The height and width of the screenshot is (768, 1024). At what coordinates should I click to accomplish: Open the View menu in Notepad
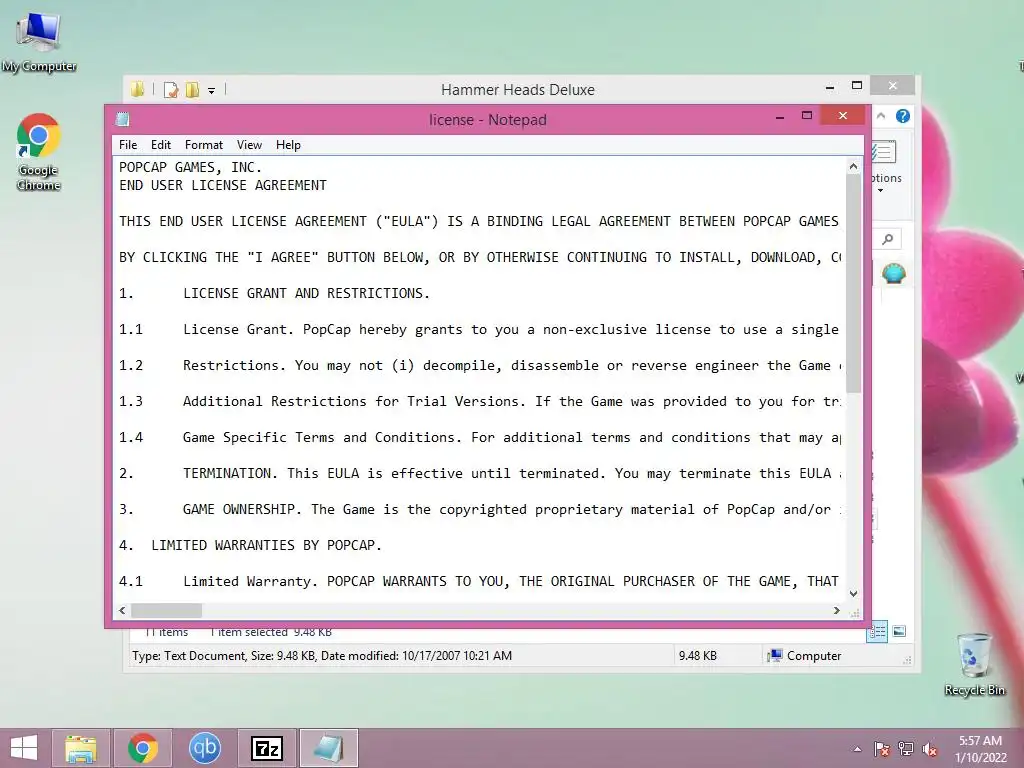pos(249,145)
